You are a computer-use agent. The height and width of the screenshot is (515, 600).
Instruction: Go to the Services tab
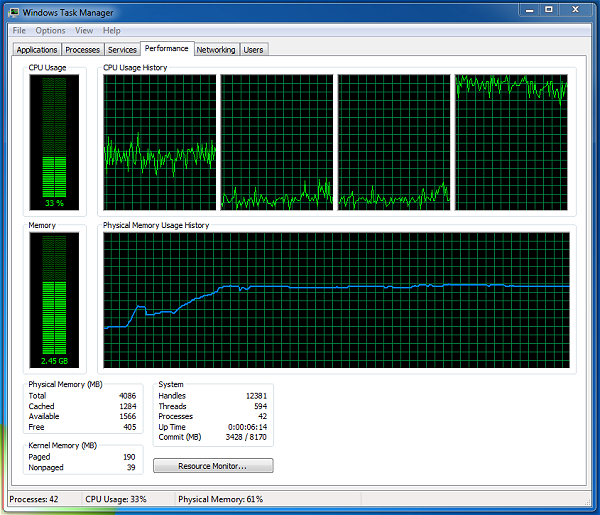click(x=122, y=50)
